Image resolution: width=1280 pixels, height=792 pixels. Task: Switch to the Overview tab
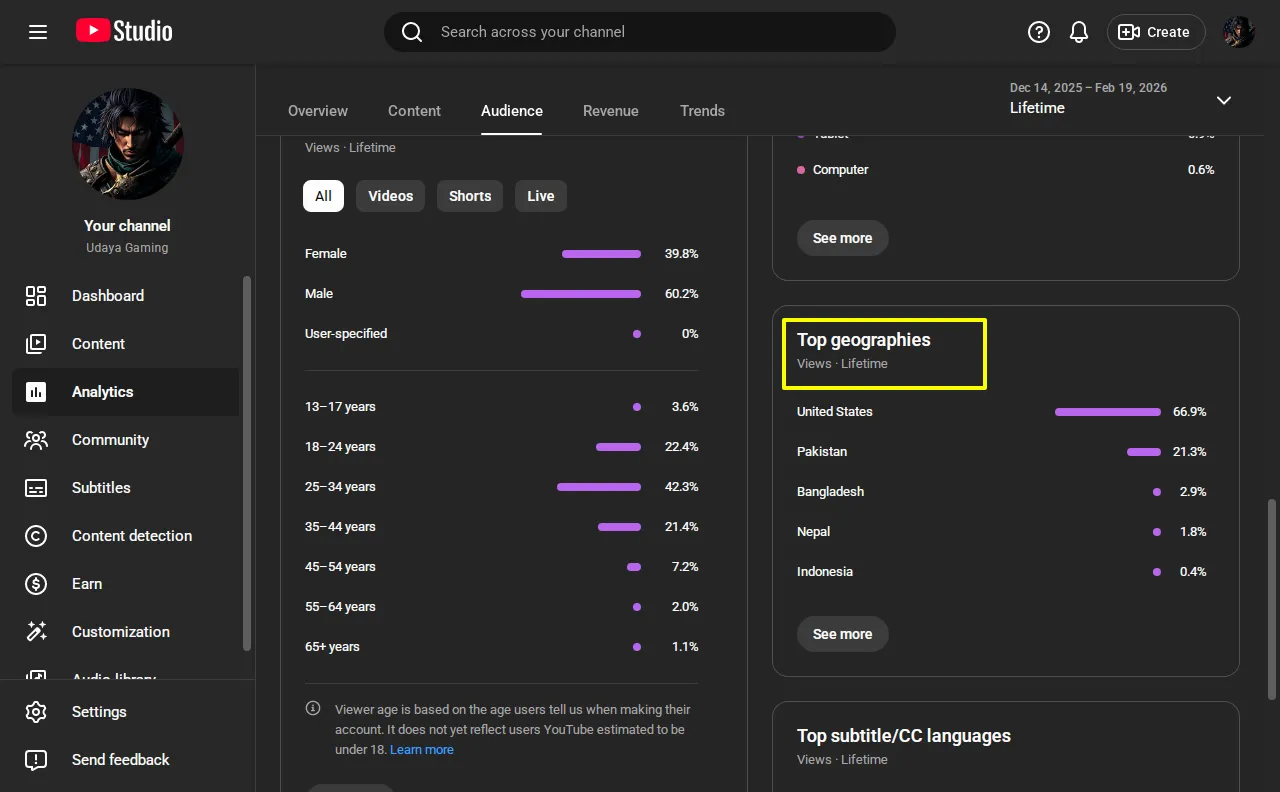[318, 111]
